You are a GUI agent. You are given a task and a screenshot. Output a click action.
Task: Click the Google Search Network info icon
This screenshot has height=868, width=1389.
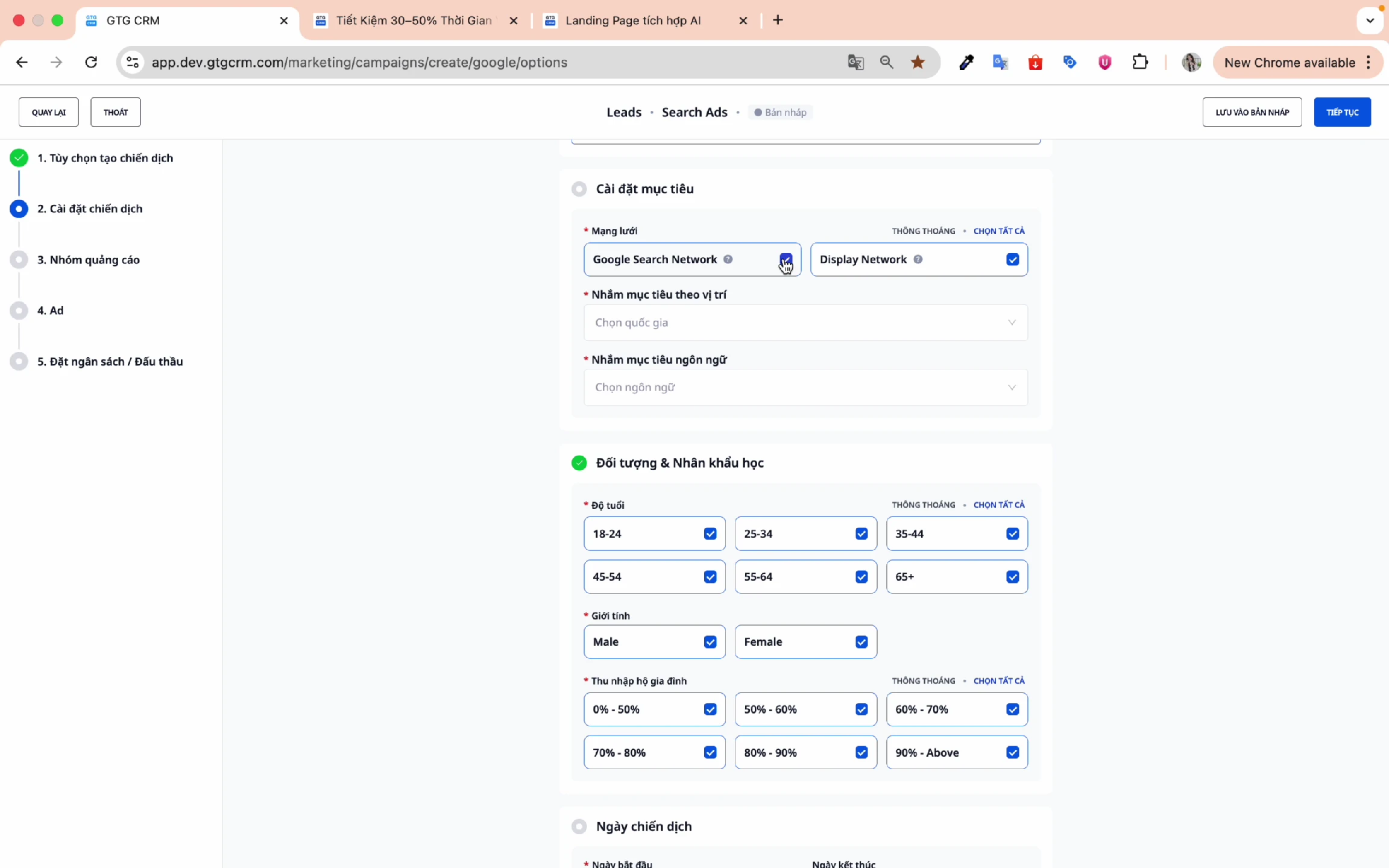(728, 259)
